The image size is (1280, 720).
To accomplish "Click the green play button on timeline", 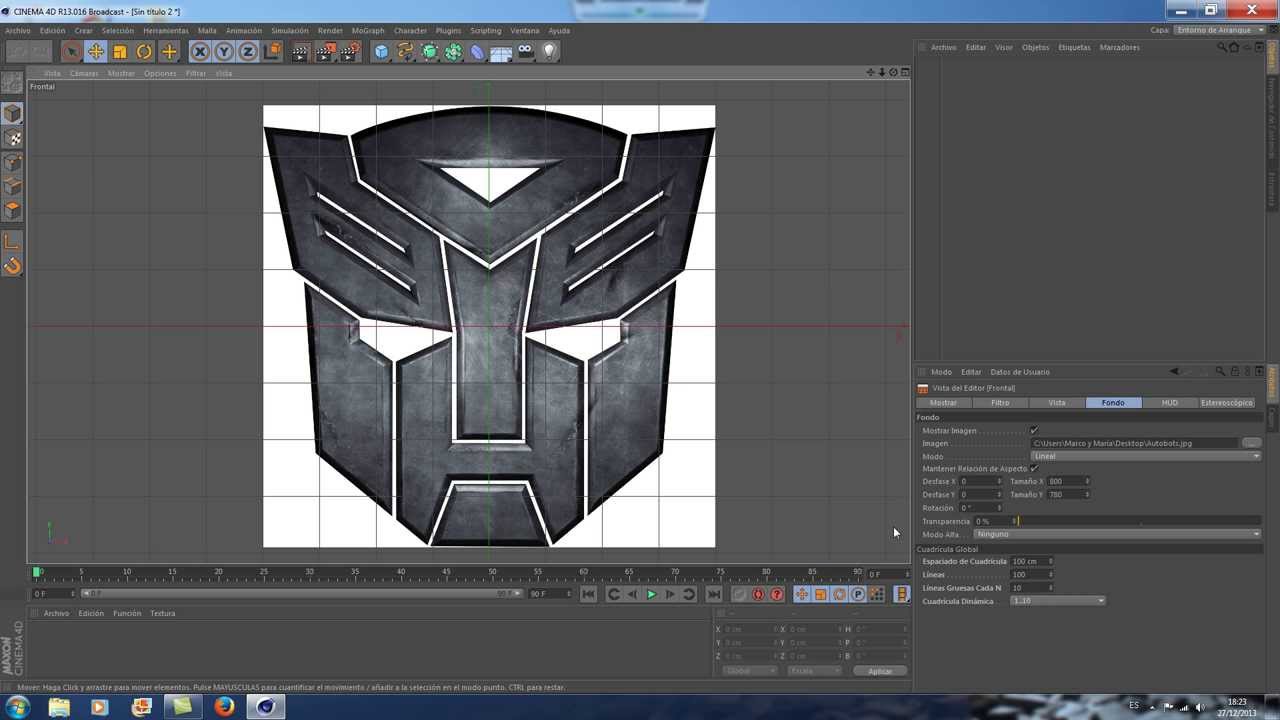I will click(x=651, y=594).
